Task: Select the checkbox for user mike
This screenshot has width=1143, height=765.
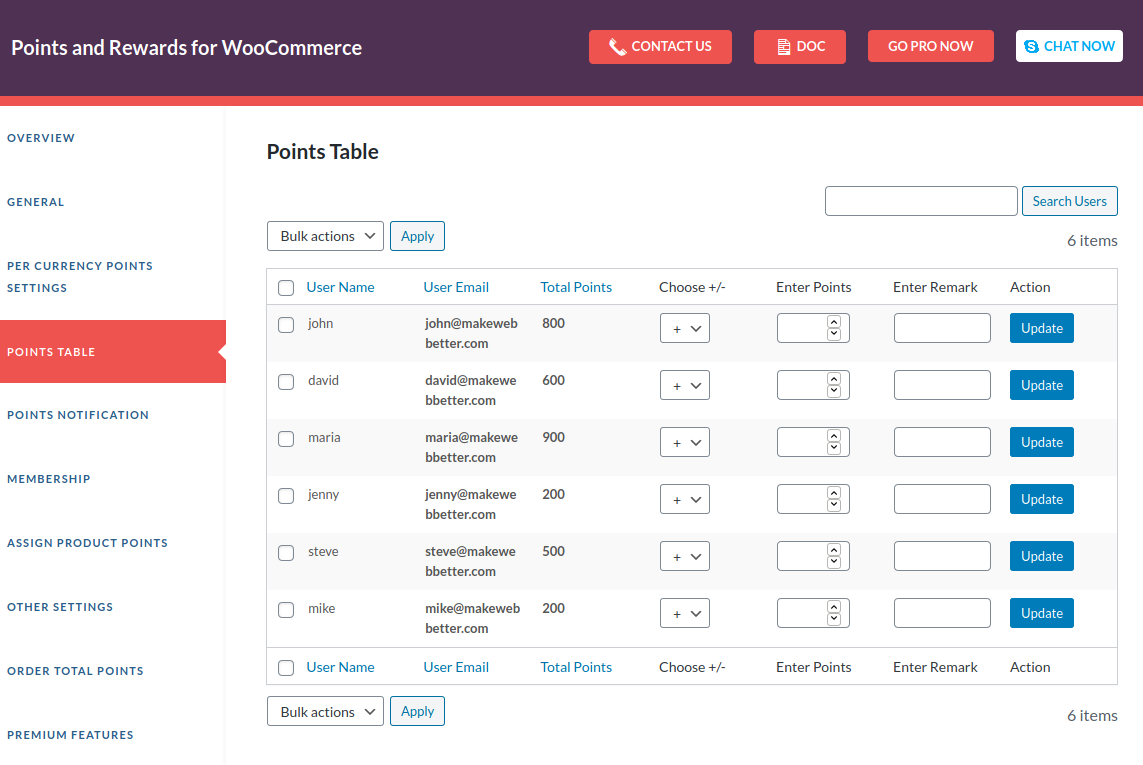Action: [x=286, y=610]
